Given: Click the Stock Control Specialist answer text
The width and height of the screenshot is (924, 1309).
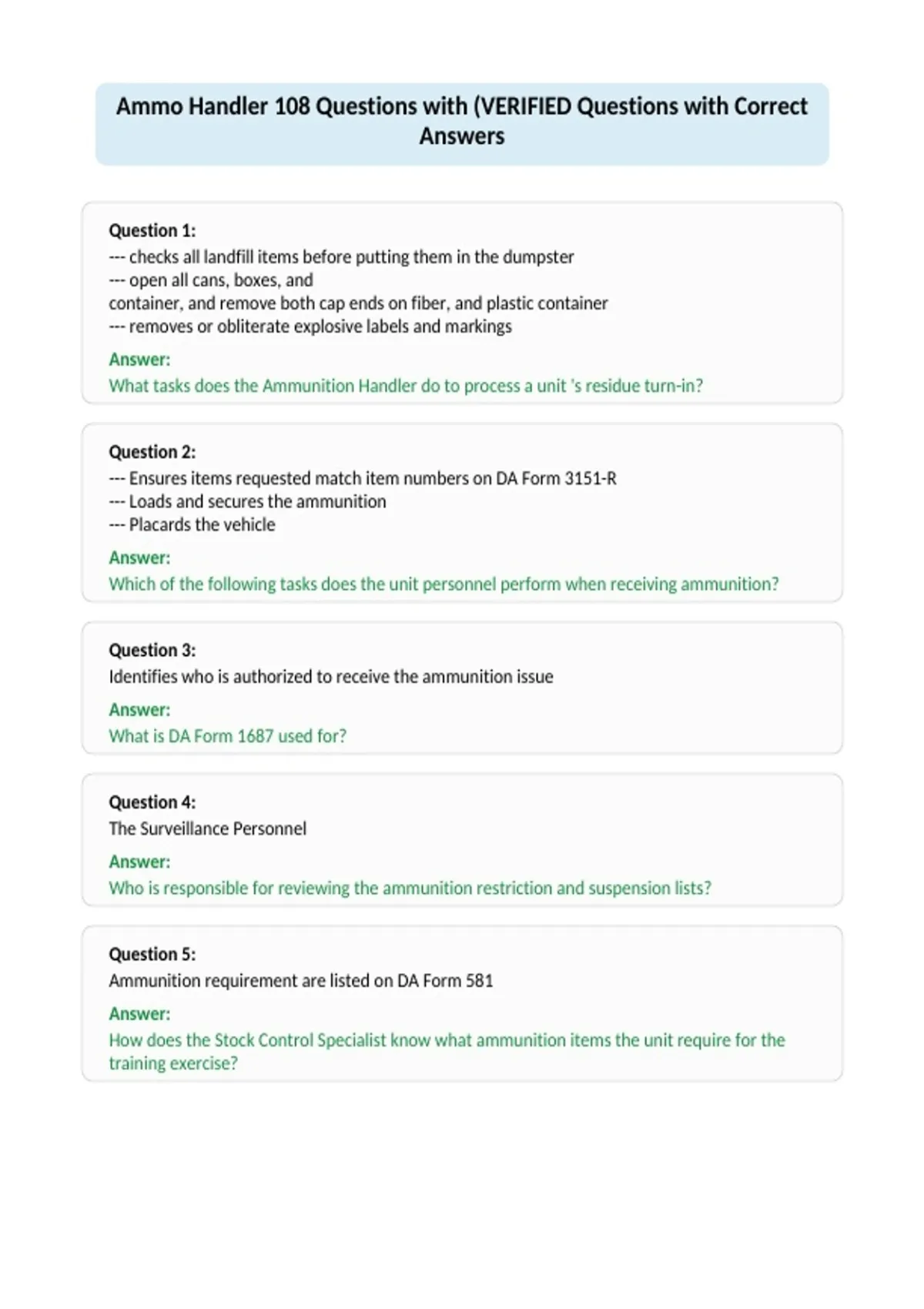Looking at the screenshot, I should [x=447, y=1052].
